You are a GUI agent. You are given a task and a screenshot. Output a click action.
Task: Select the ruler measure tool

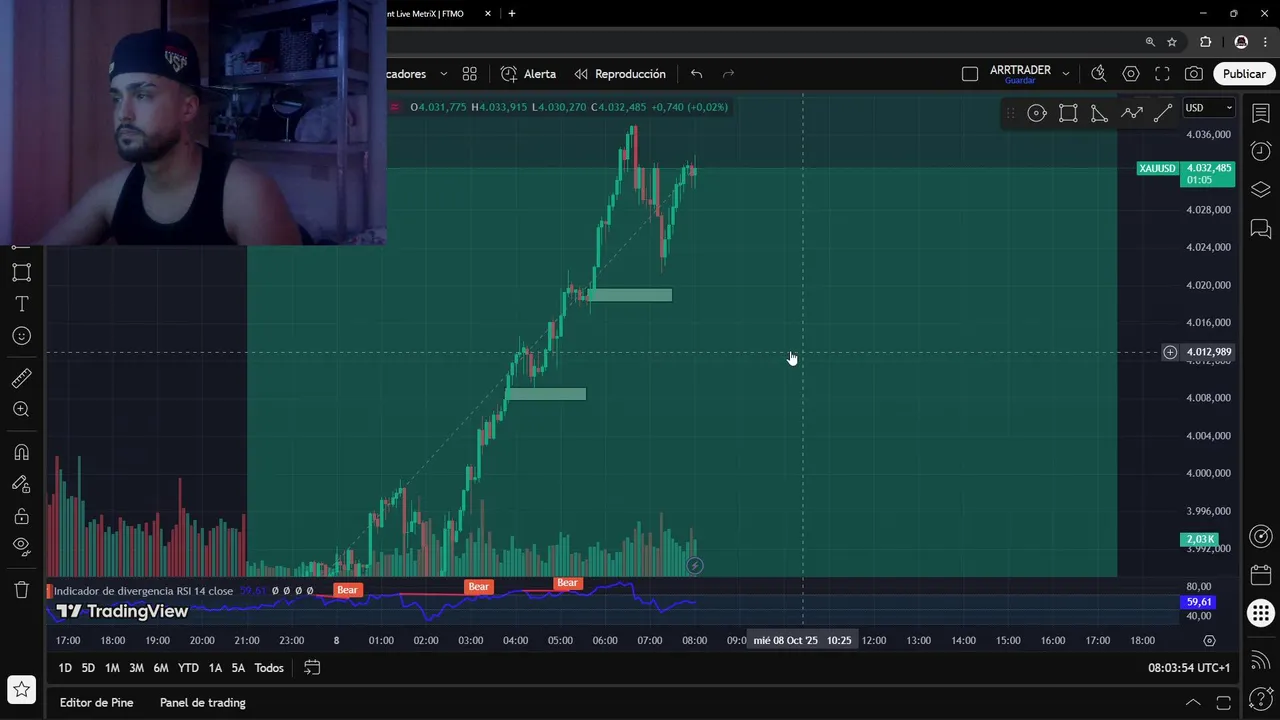[x=21, y=378]
